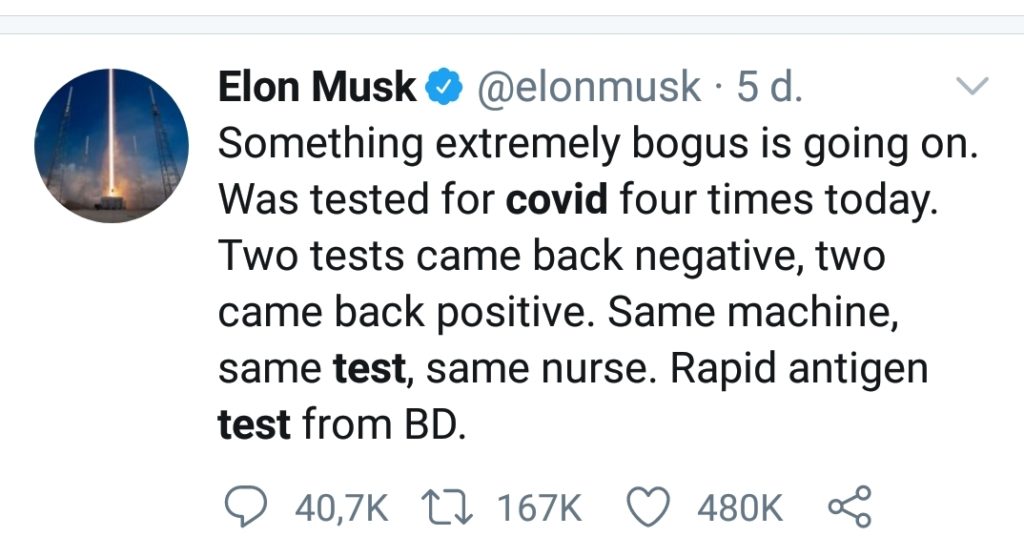This screenshot has height=557, width=1024.
Task: Click the 40,7K reply count
Action: click(341, 509)
